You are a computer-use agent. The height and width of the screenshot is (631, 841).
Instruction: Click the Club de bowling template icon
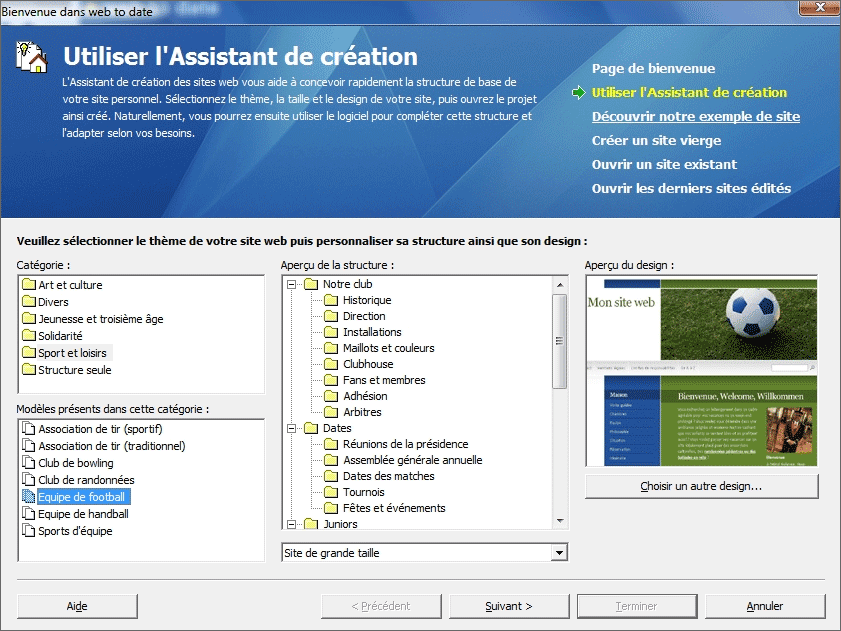pos(29,463)
